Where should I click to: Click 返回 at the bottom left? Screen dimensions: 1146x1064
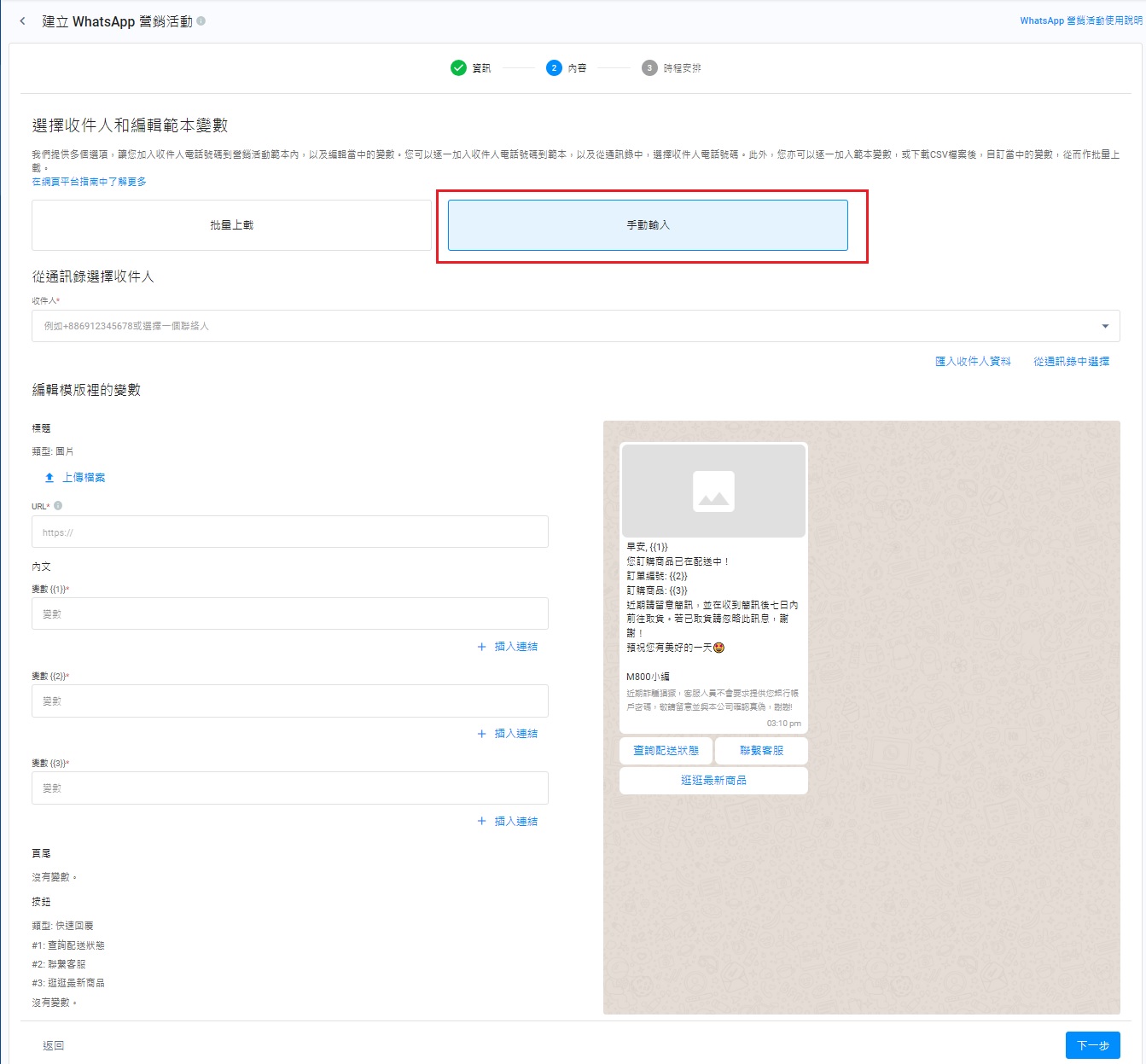(53, 1045)
